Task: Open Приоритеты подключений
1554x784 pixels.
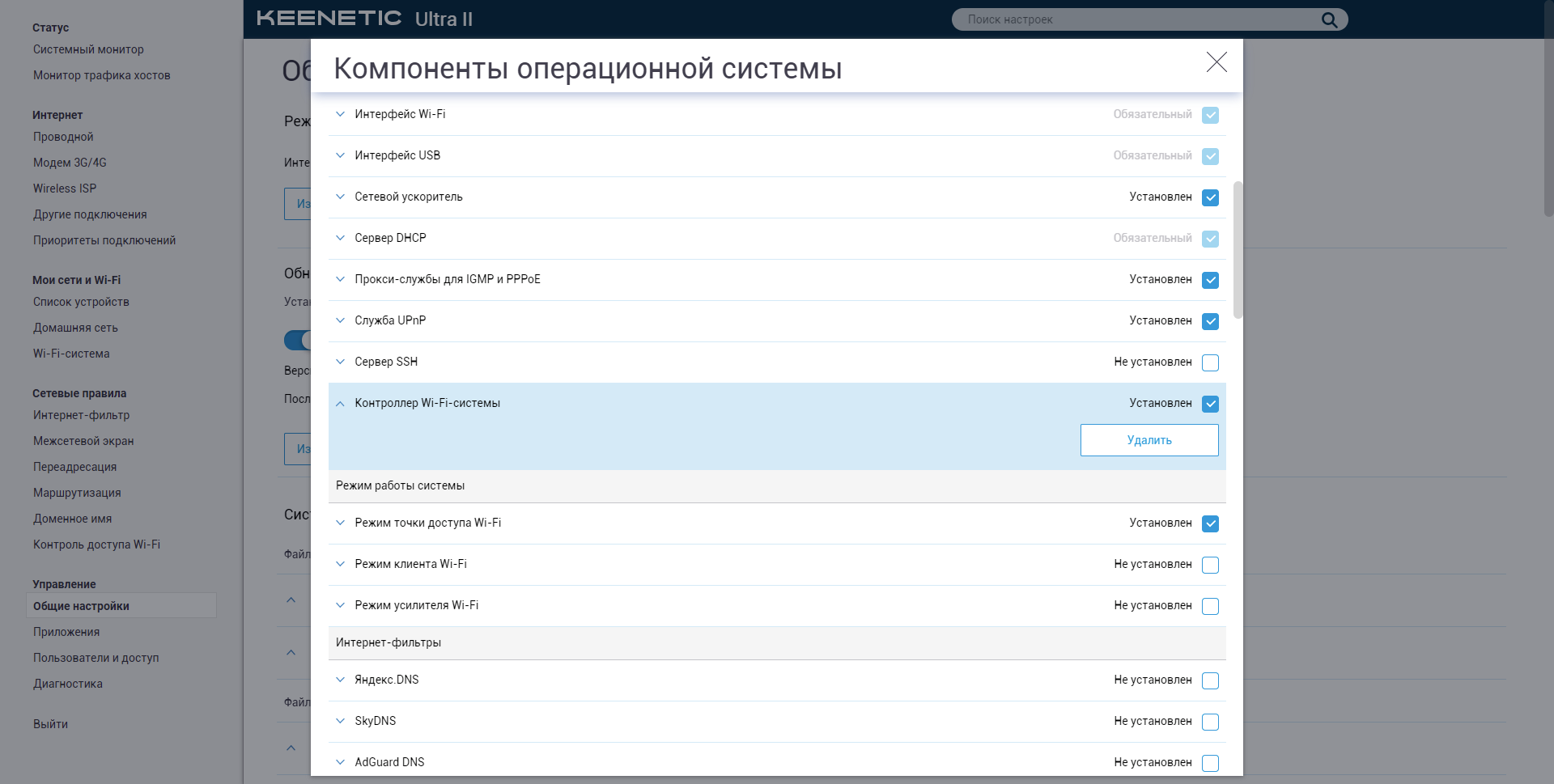Action: pos(104,240)
